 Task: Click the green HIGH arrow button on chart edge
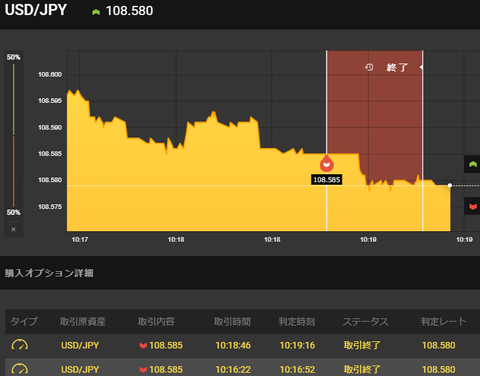tap(472, 164)
